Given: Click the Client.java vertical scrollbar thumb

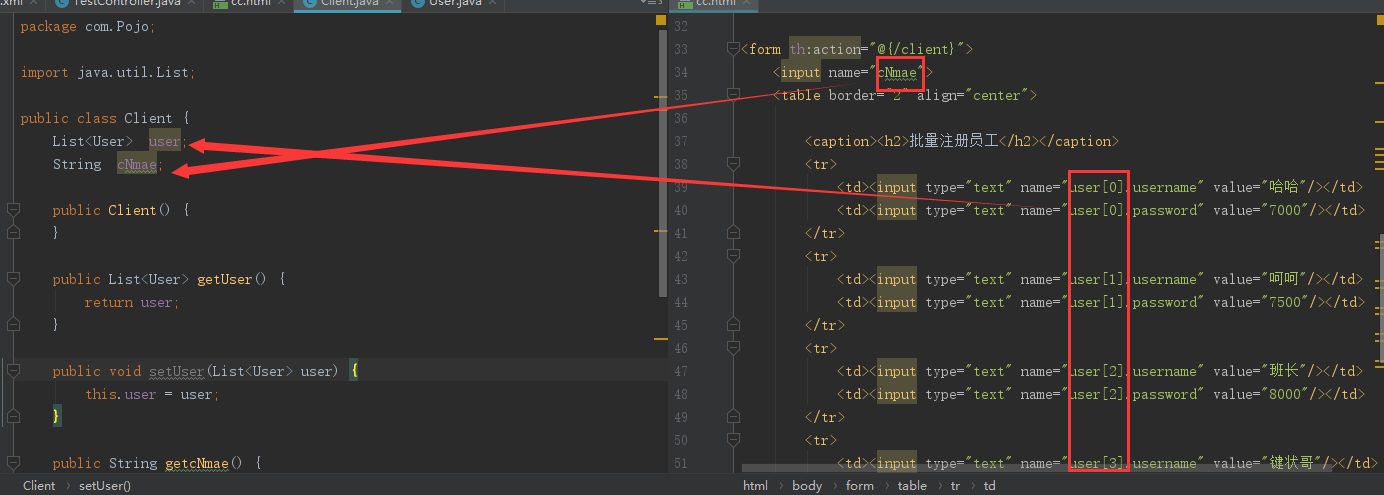Looking at the screenshot, I should pyautogui.click(x=663, y=165).
